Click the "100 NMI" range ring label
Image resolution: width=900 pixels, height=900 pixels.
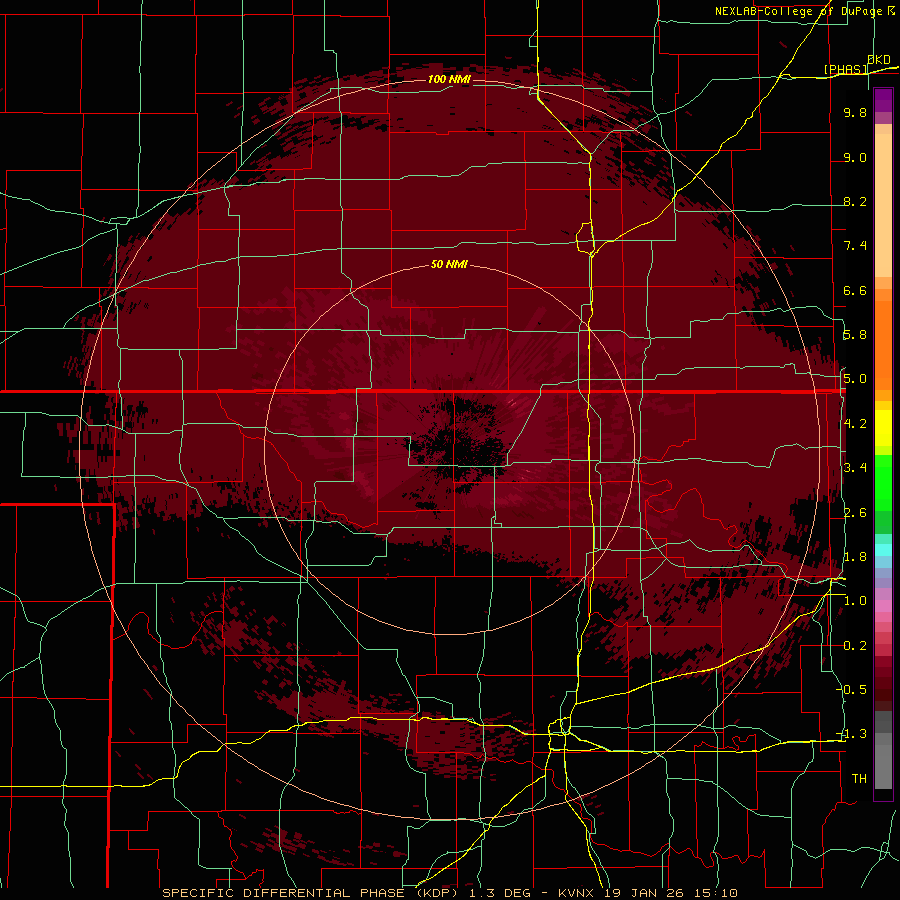point(449,79)
